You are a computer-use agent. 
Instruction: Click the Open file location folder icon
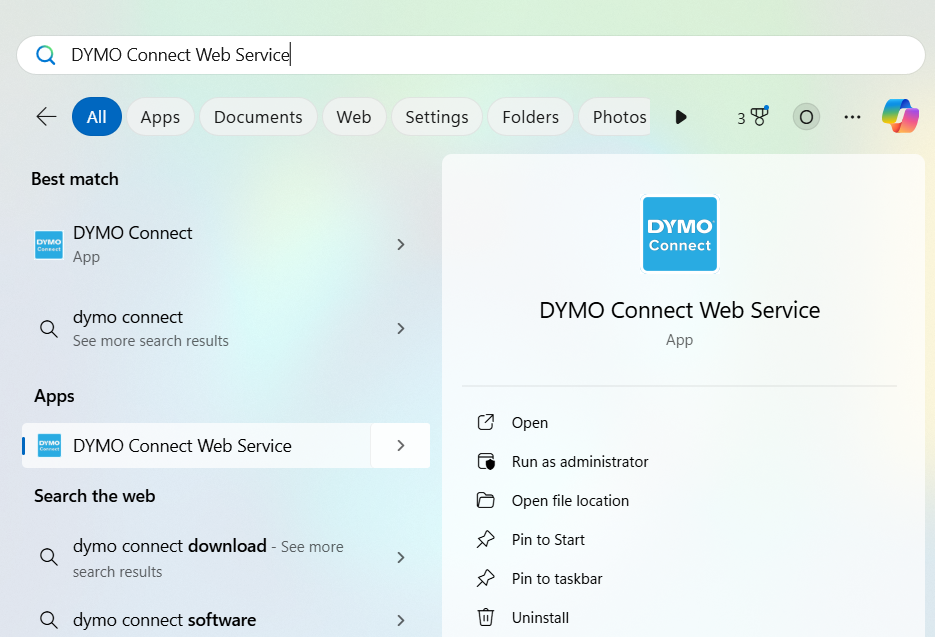point(486,500)
